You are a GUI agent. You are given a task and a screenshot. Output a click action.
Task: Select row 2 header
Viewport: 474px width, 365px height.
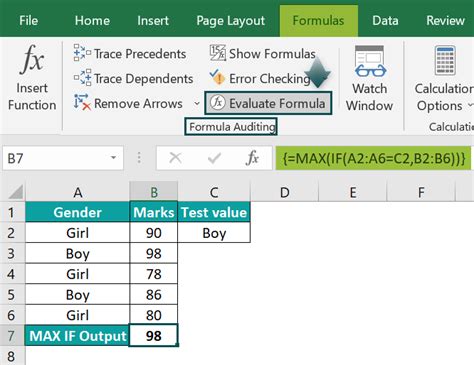coord(12,233)
